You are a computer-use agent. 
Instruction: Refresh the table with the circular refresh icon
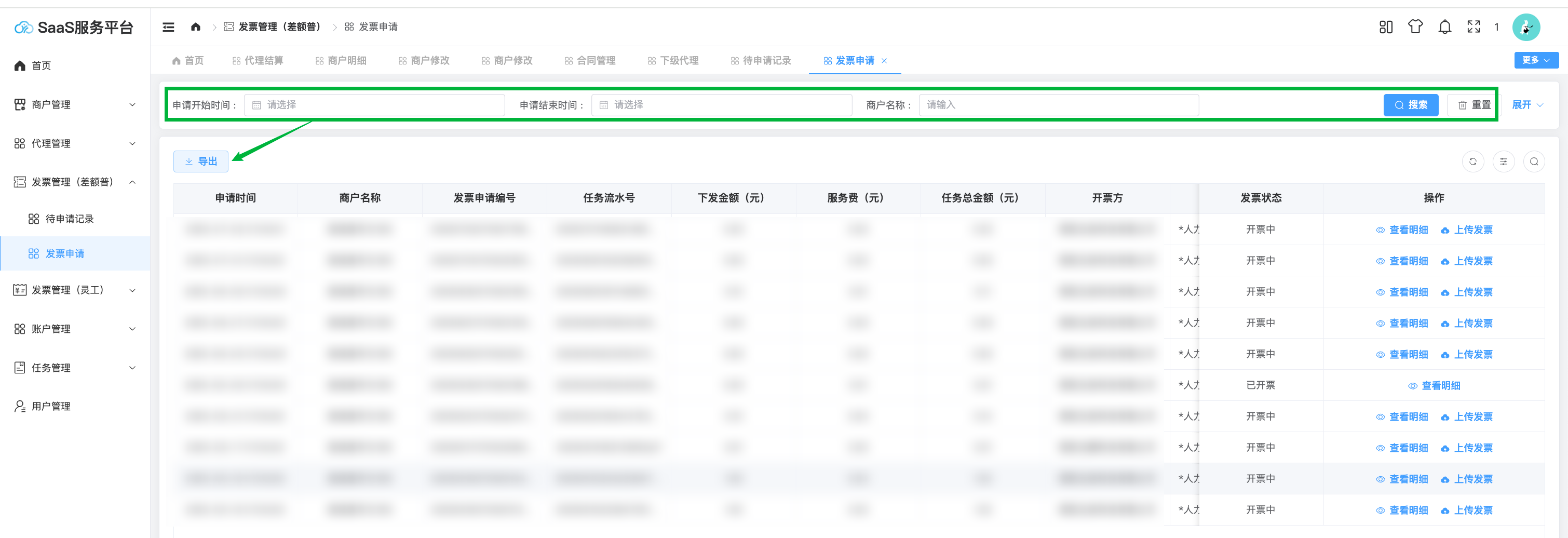tap(1472, 162)
